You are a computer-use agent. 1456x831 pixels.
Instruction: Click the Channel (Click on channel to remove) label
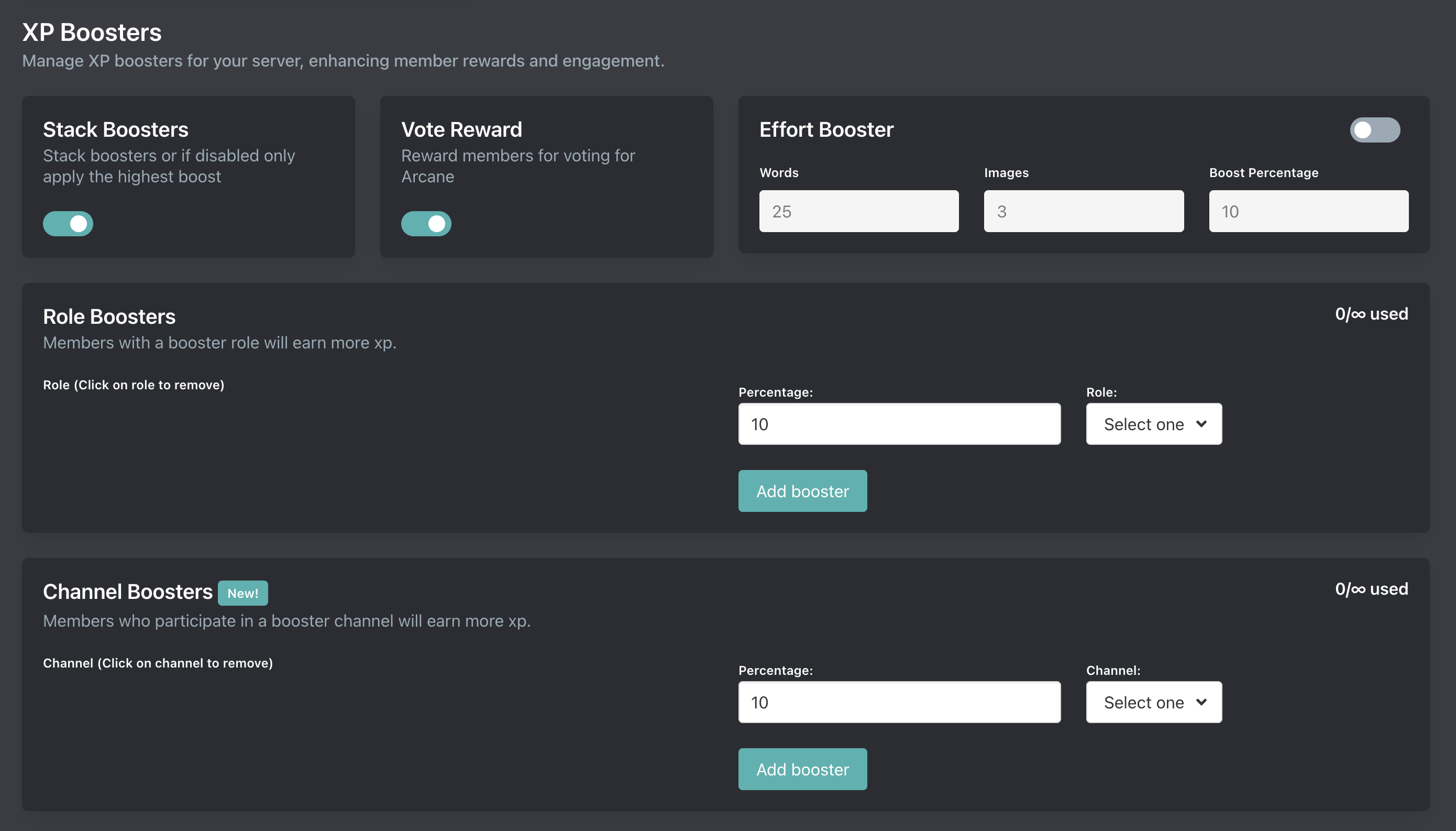tap(158, 663)
